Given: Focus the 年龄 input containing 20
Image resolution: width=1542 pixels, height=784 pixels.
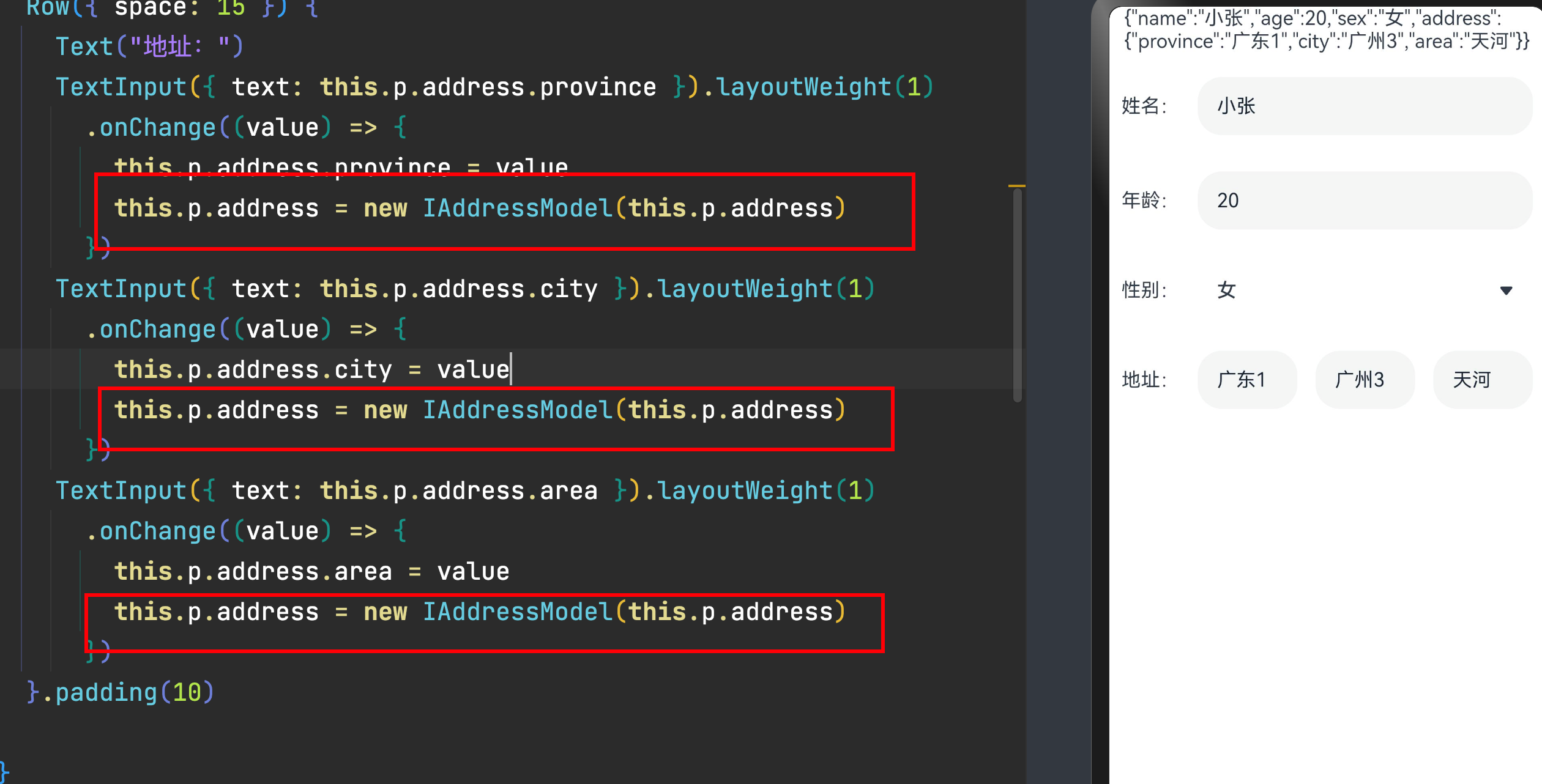Looking at the screenshot, I should (x=1365, y=201).
